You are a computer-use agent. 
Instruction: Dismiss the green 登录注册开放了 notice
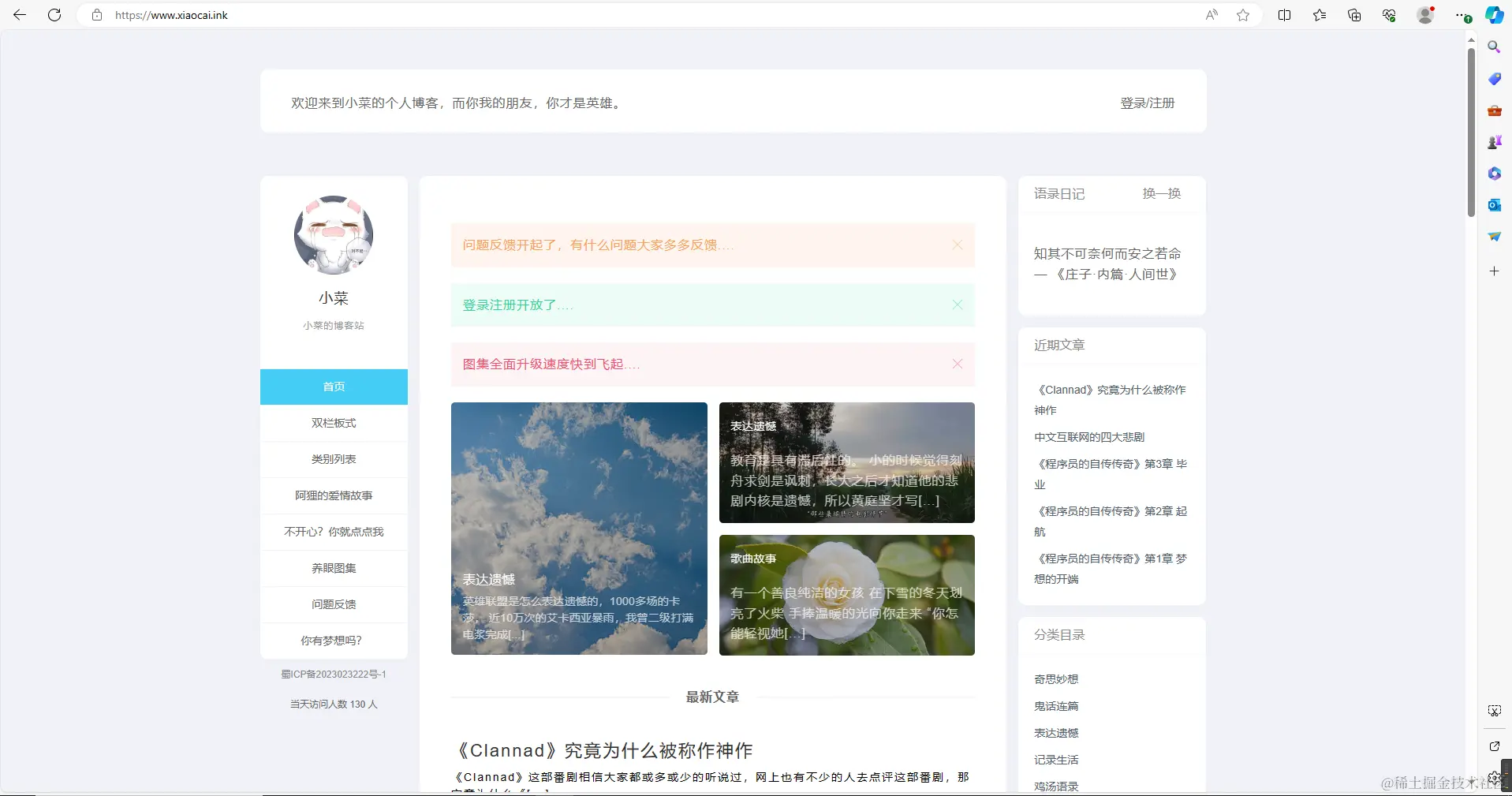957,305
